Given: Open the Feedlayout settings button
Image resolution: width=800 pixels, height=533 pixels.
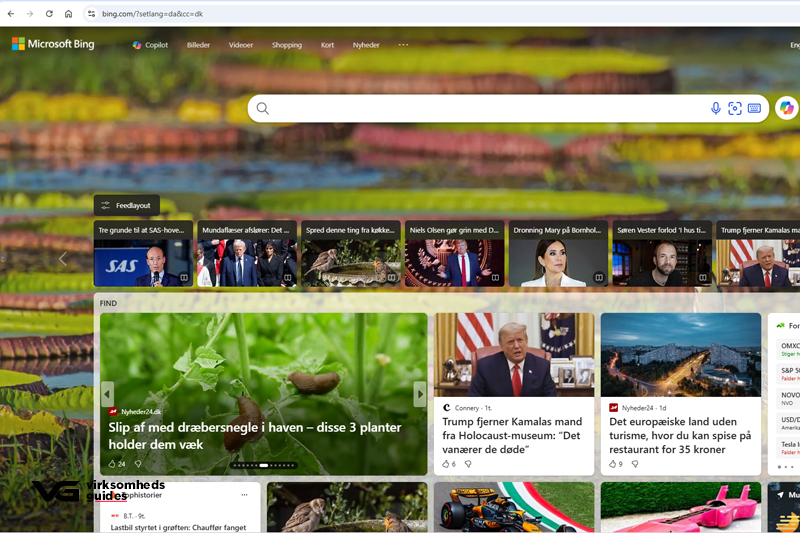Looking at the screenshot, I should (x=127, y=205).
